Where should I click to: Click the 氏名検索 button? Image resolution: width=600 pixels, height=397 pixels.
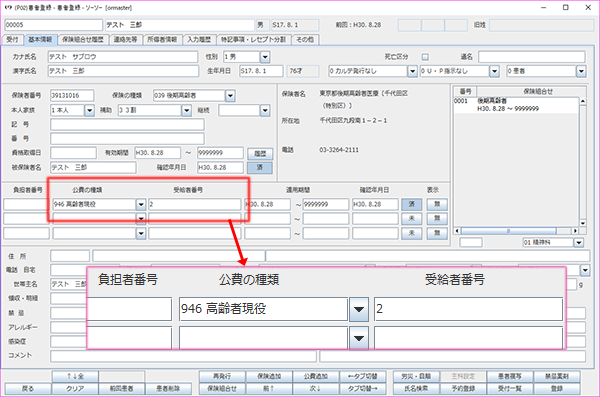(416, 389)
